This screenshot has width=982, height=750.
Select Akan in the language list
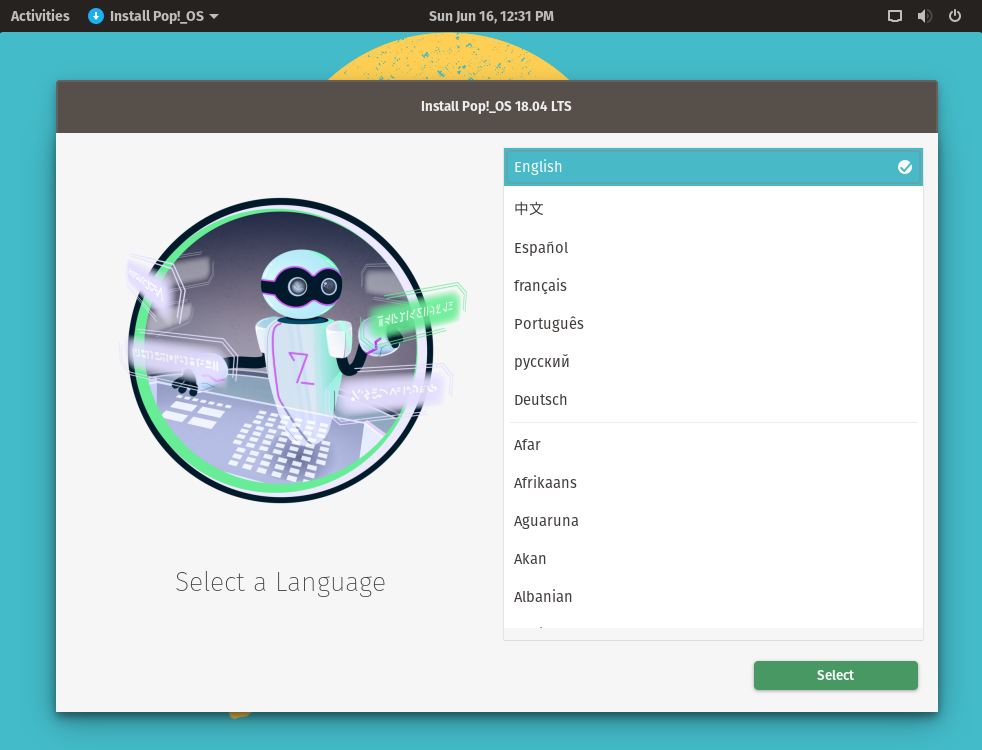[x=713, y=559]
